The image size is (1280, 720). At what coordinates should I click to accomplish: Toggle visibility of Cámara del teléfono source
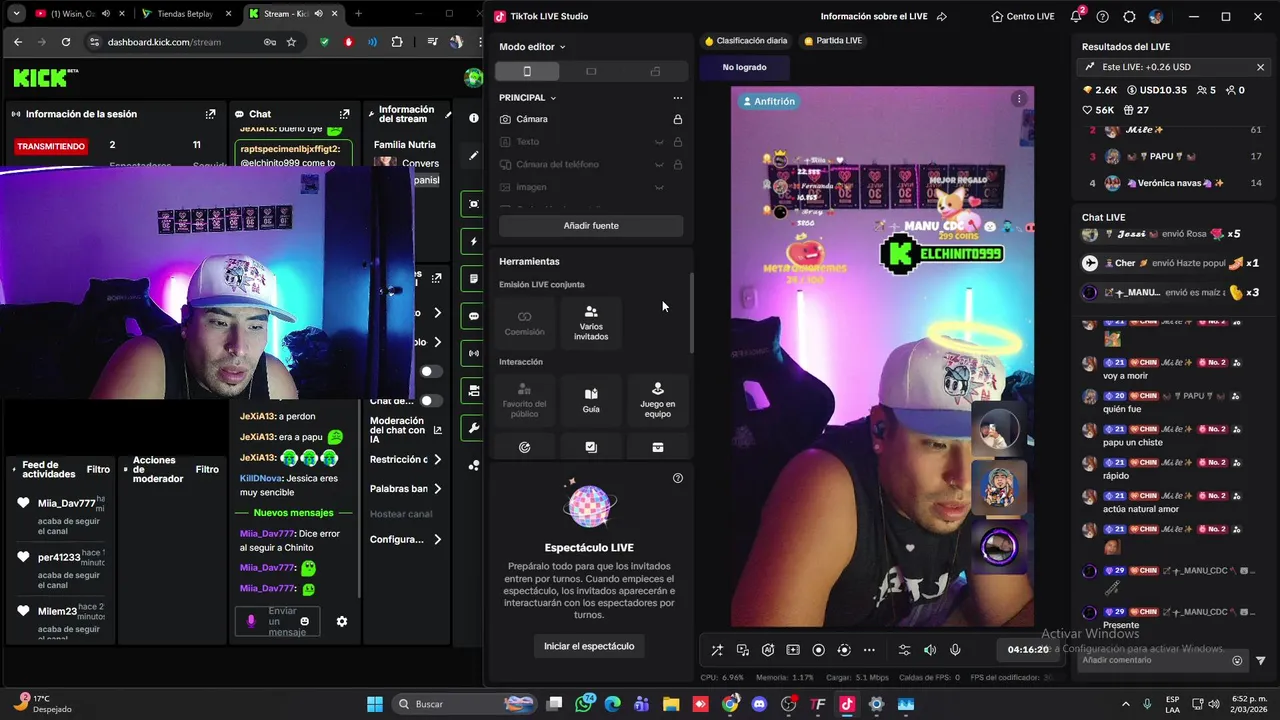[x=659, y=165]
